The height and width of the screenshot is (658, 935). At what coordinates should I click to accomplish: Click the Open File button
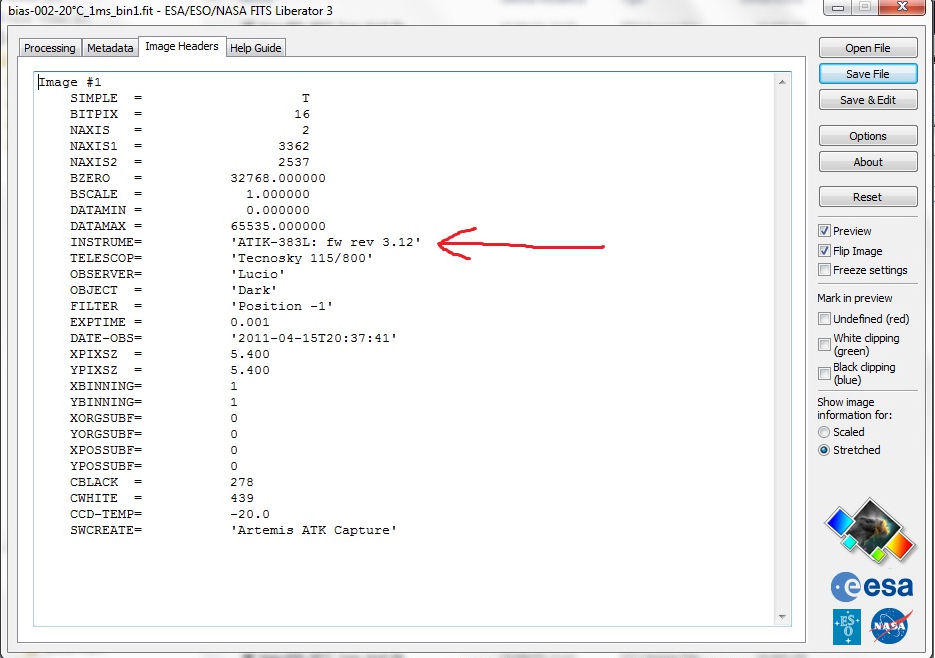click(868, 48)
